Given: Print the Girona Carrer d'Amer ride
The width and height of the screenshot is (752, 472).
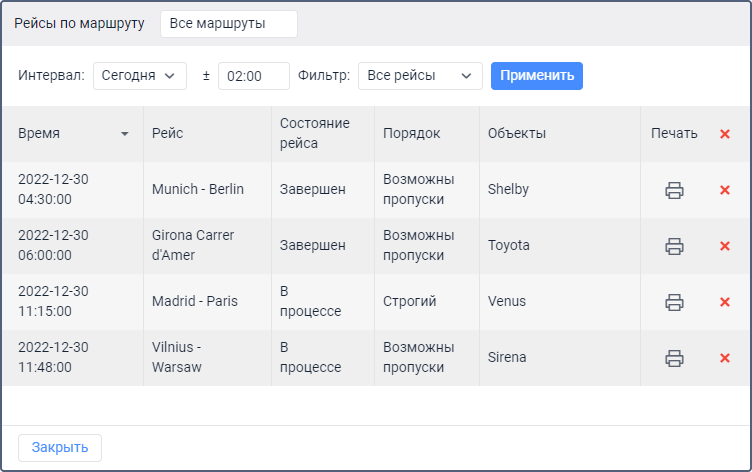Looking at the screenshot, I should pos(674,246).
